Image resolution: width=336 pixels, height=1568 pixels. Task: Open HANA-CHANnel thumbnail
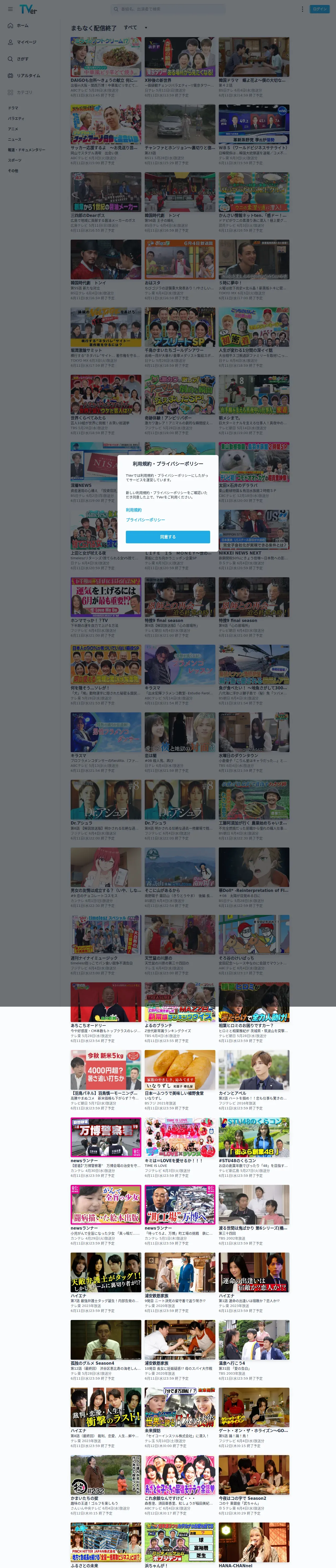[x=254, y=1542]
